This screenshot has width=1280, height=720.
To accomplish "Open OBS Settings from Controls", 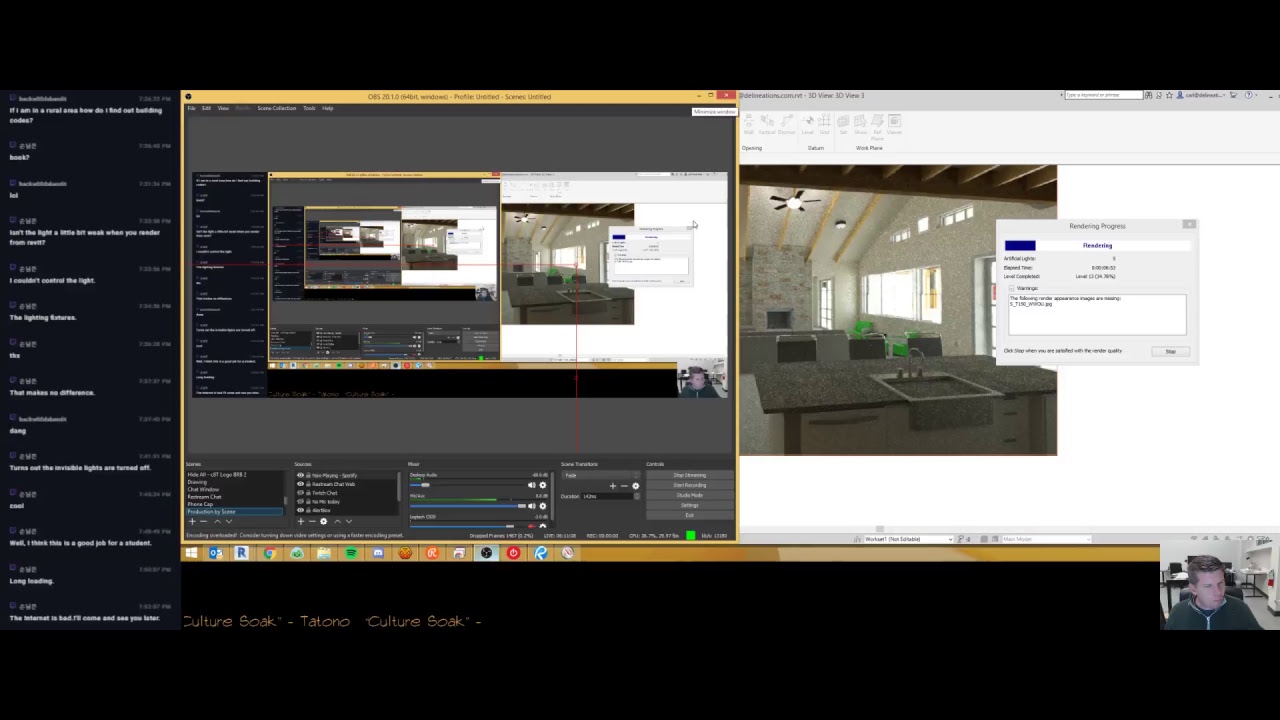I will pyautogui.click(x=689, y=505).
